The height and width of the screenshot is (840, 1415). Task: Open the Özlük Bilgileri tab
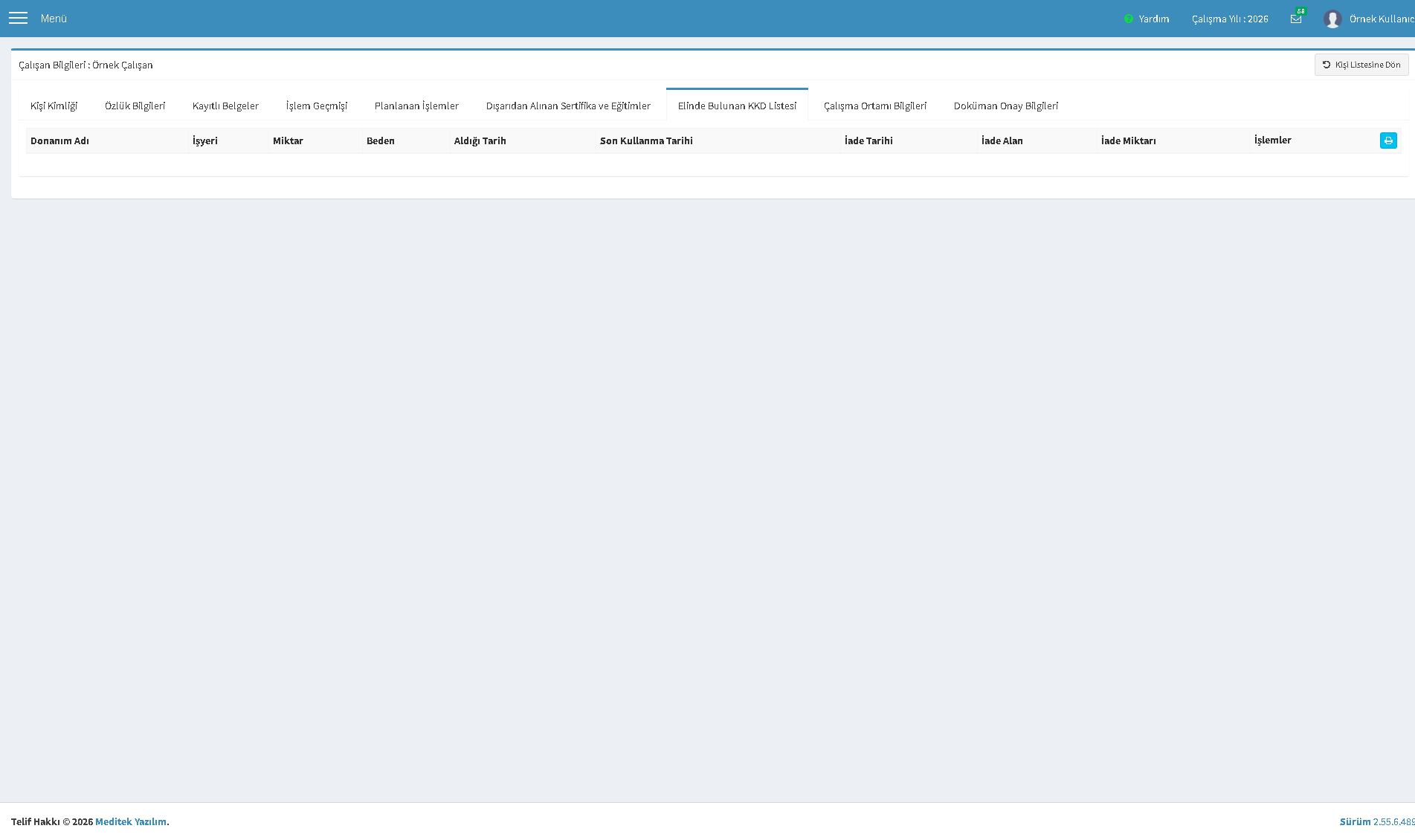135,106
